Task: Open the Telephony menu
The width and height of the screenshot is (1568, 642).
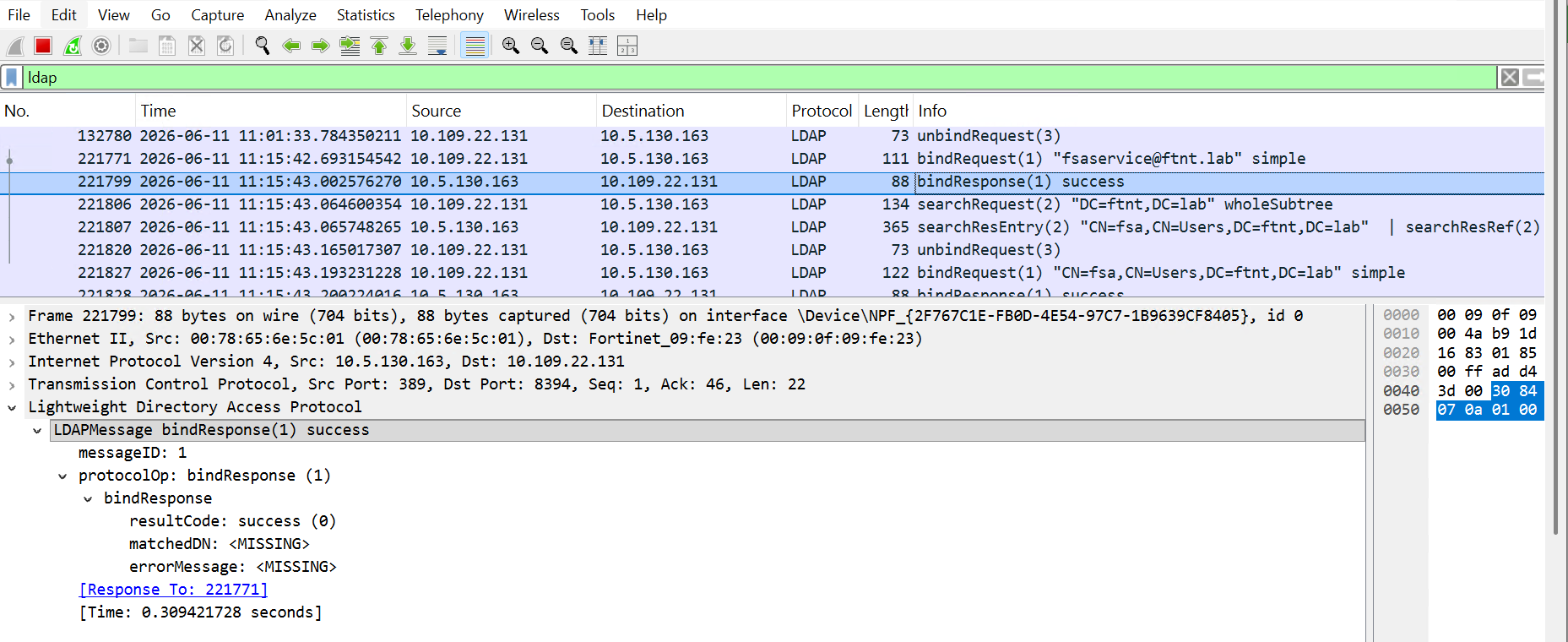Action: coord(449,15)
